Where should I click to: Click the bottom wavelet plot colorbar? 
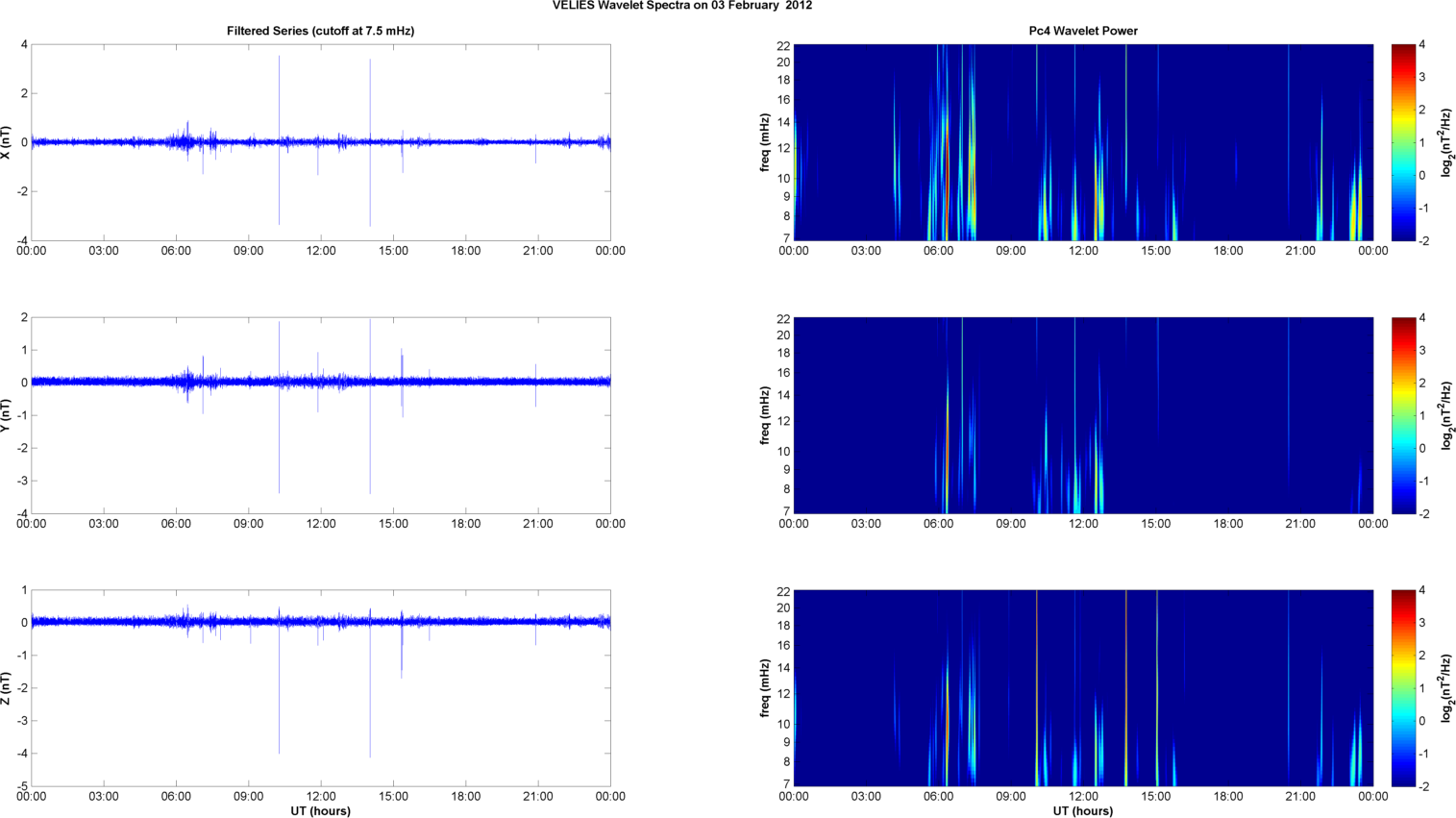click(x=1403, y=688)
